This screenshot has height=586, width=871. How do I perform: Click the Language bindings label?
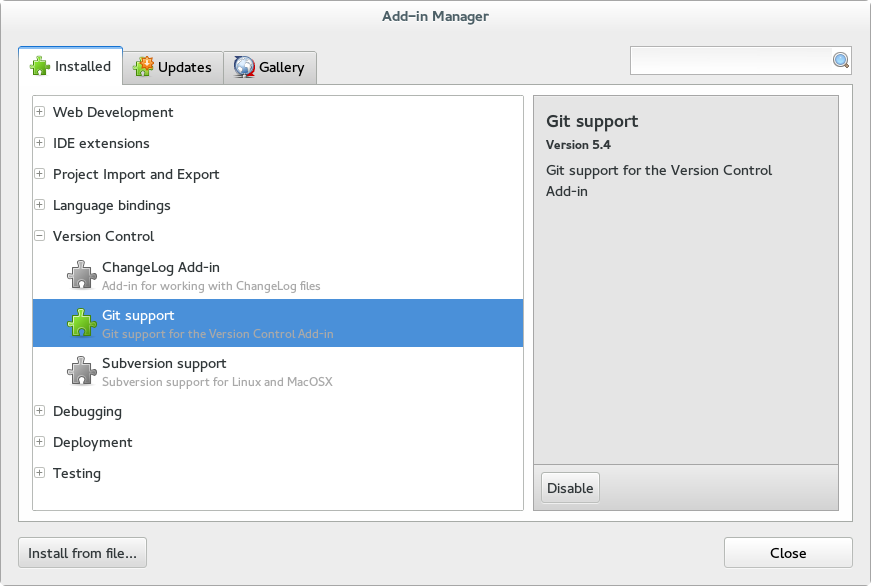coord(112,206)
